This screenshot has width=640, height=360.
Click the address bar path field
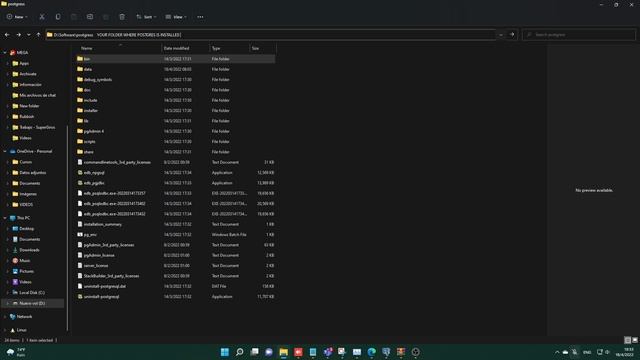click(x=270, y=35)
